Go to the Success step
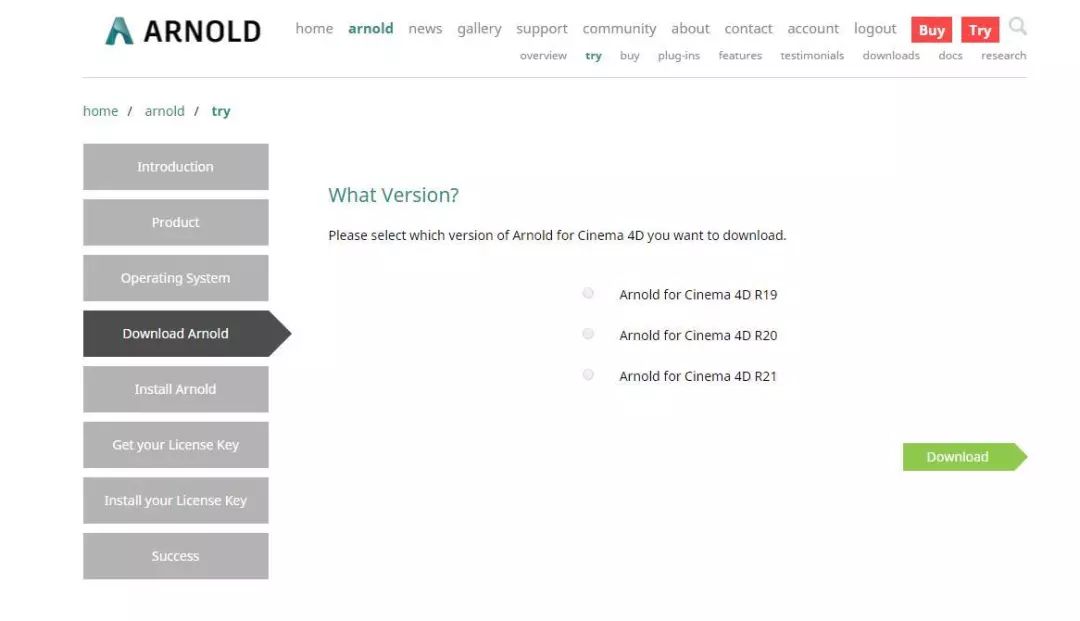 176,556
